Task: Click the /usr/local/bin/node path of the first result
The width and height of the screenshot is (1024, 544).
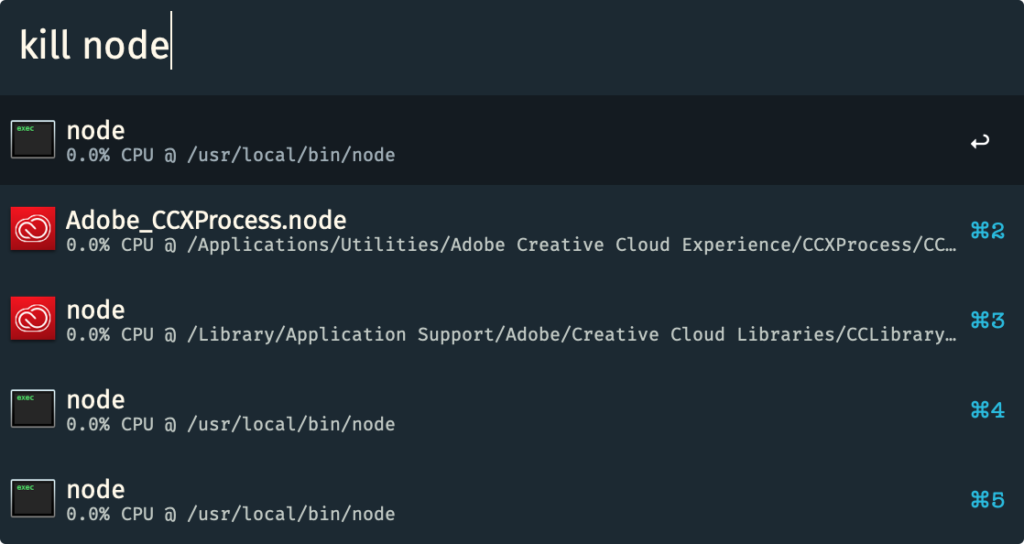Action: (291, 155)
